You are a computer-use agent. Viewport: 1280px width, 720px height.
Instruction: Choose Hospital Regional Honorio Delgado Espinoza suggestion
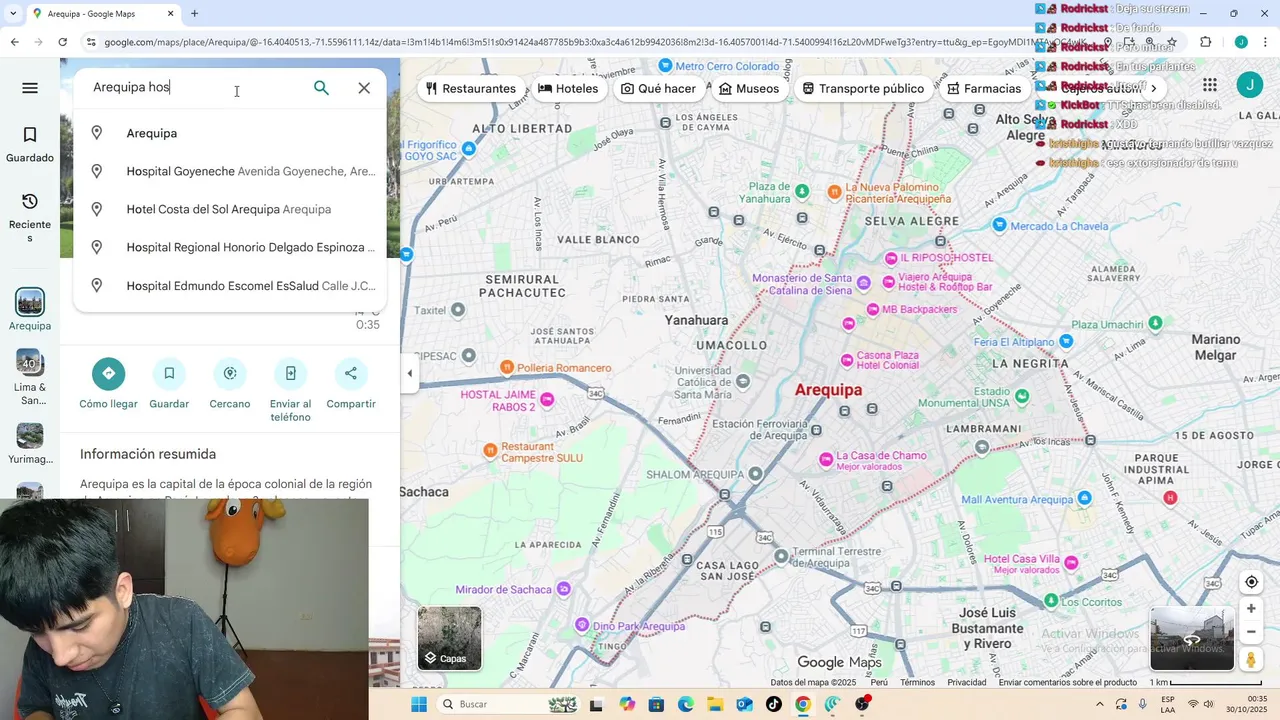click(230, 247)
